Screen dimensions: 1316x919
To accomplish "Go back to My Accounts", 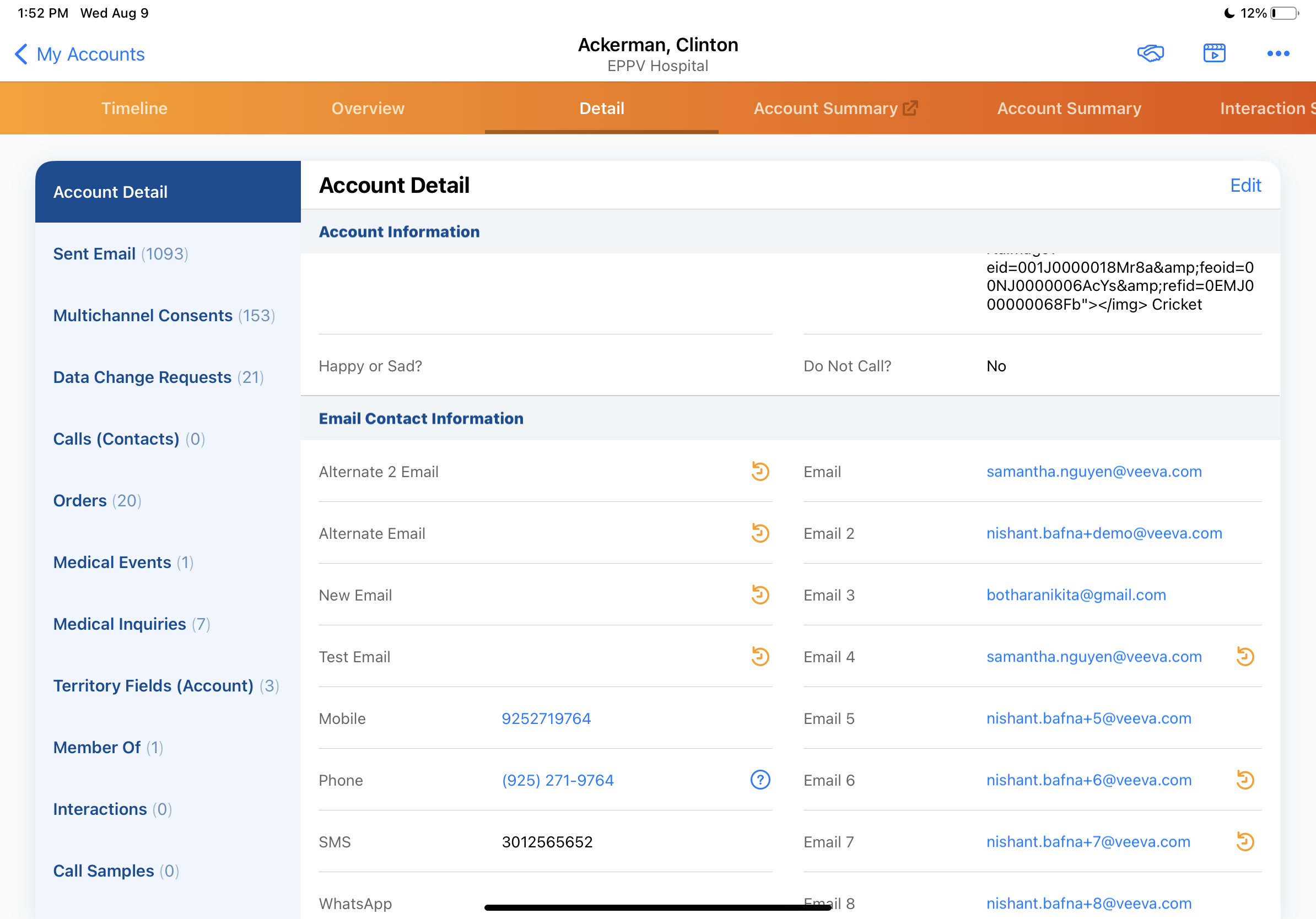I will pyautogui.click(x=79, y=55).
